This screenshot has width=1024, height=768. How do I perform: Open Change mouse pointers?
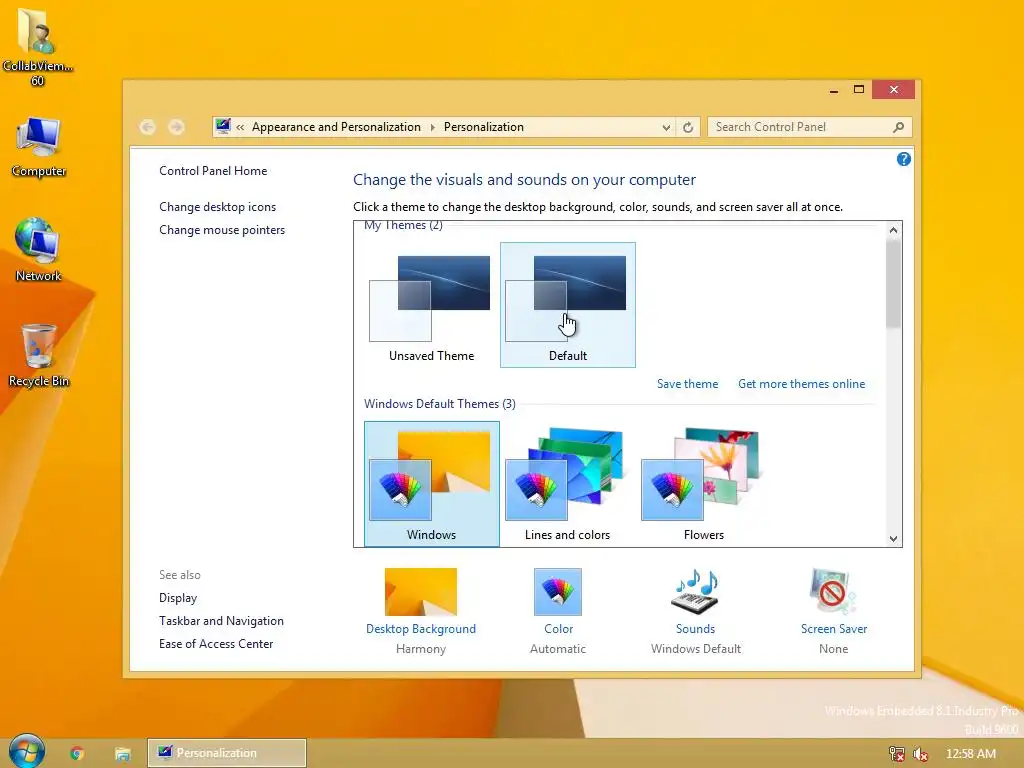[x=222, y=230]
